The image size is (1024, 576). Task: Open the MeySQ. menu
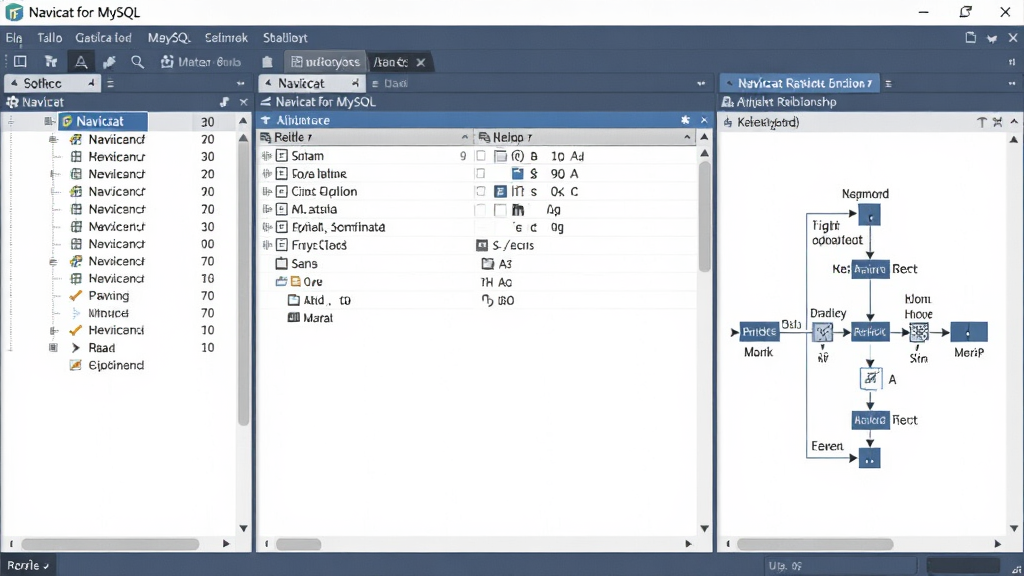click(x=168, y=38)
